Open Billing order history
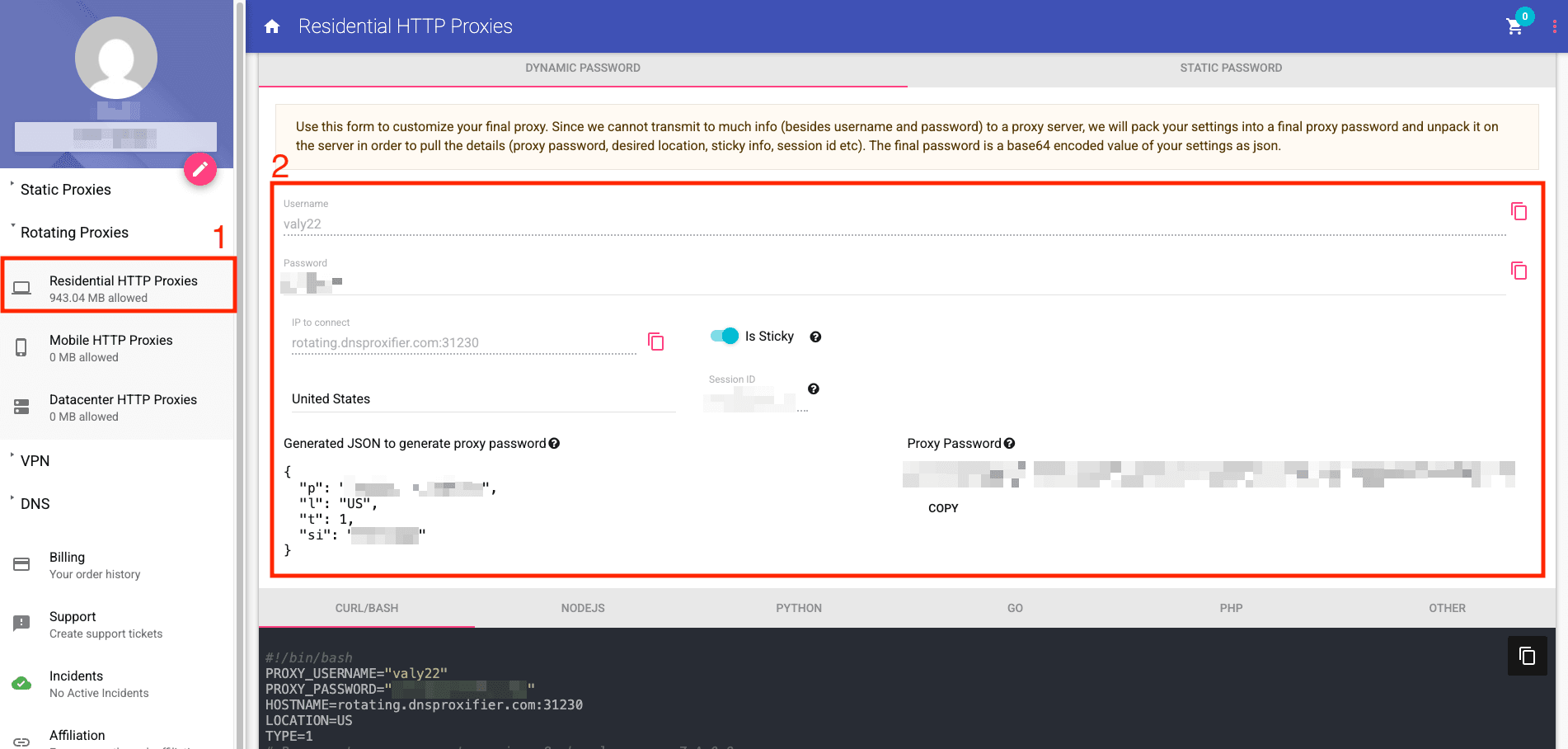The image size is (1568, 749). point(117,565)
